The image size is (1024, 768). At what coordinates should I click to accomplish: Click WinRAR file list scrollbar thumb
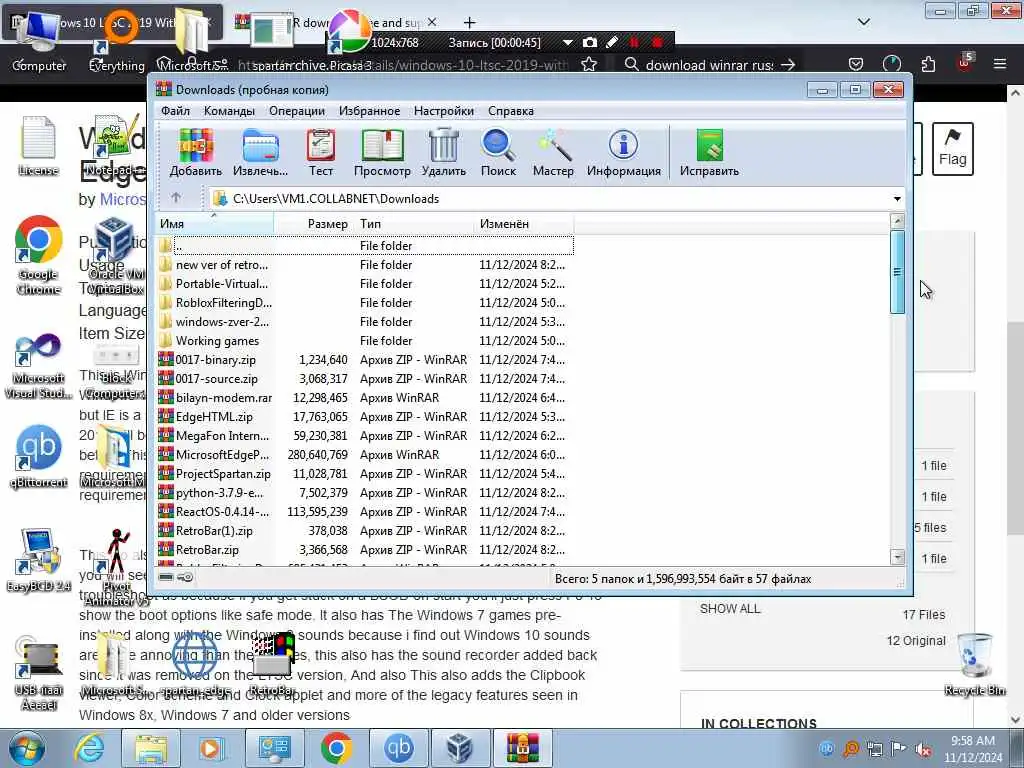[897, 272]
